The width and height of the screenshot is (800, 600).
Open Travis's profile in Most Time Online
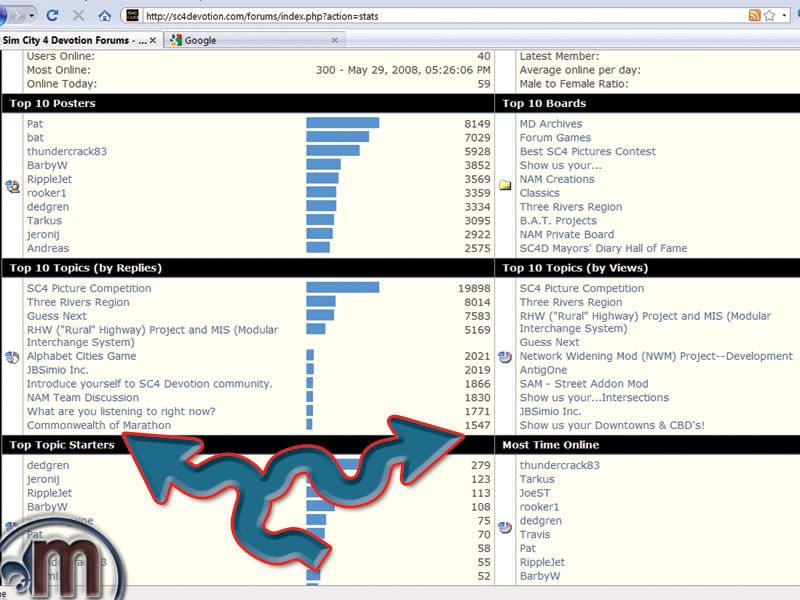[535, 534]
